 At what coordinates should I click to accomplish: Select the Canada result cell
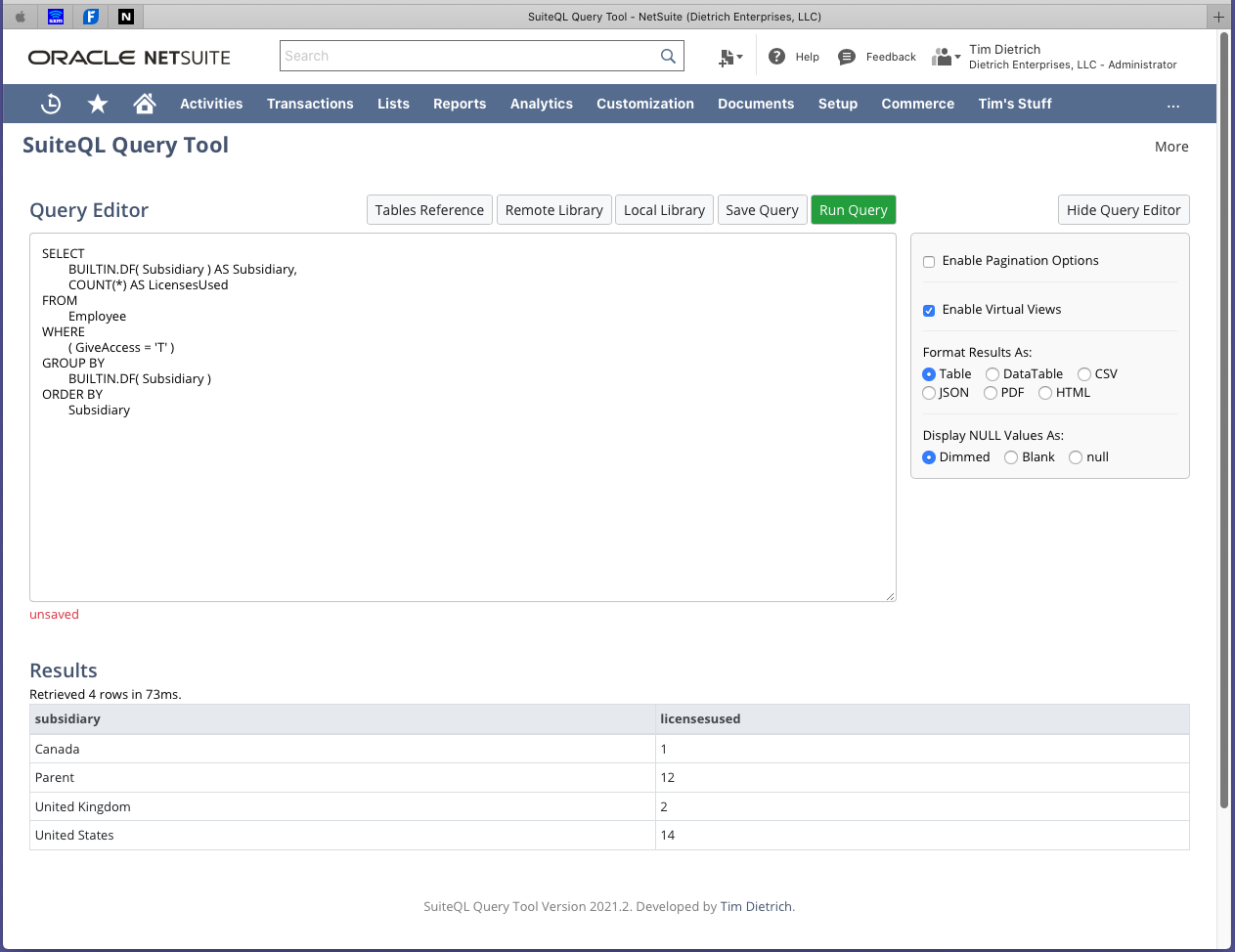pos(342,750)
